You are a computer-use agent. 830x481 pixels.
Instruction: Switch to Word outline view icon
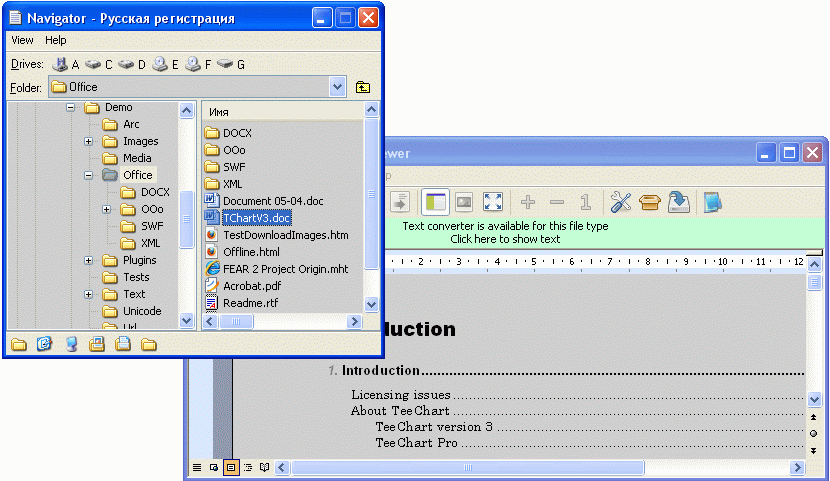click(x=248, y=467)
